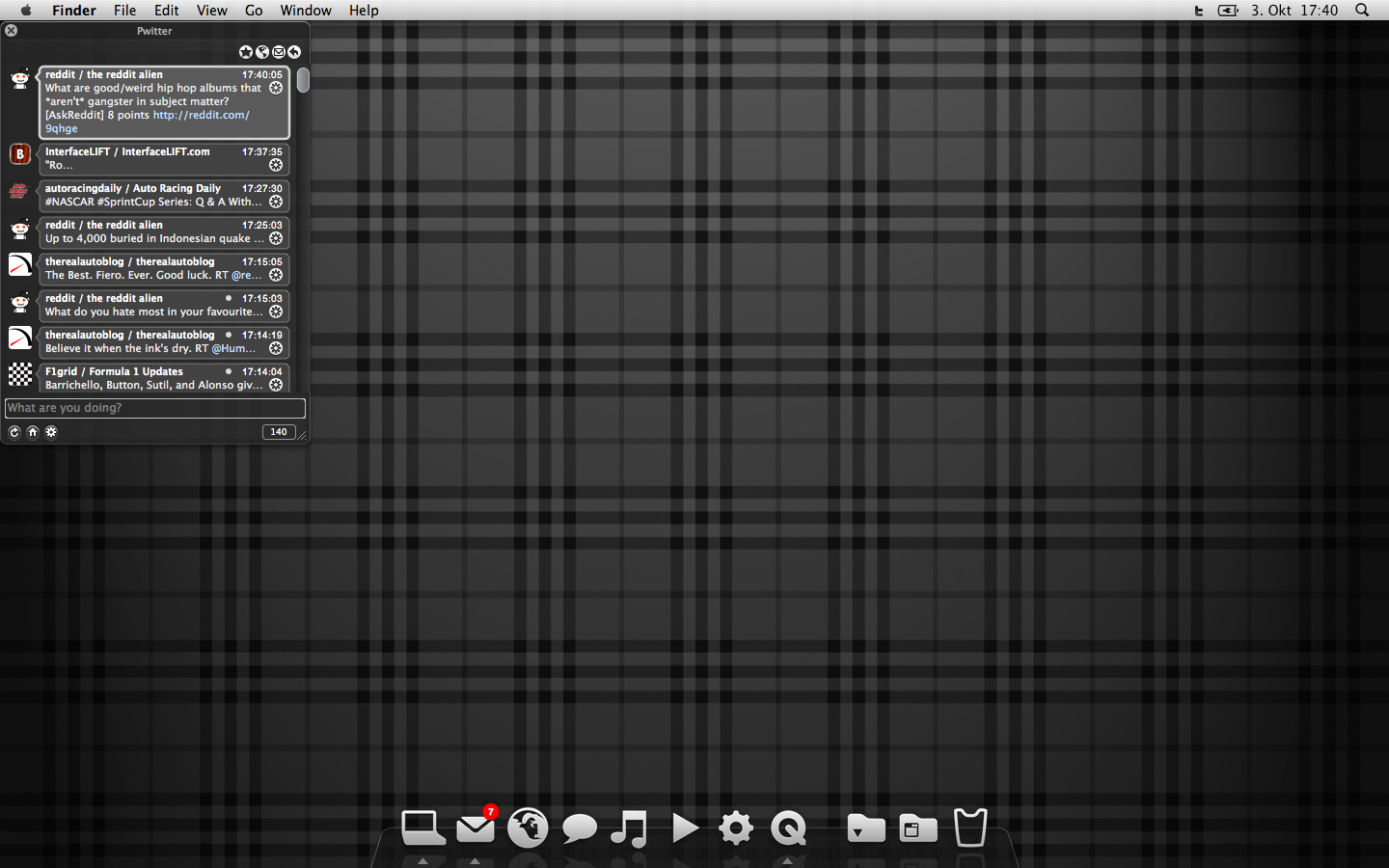Open action gear on the 'Believe it when' tweet
The image size is (1389, 868).
(276, 348)
